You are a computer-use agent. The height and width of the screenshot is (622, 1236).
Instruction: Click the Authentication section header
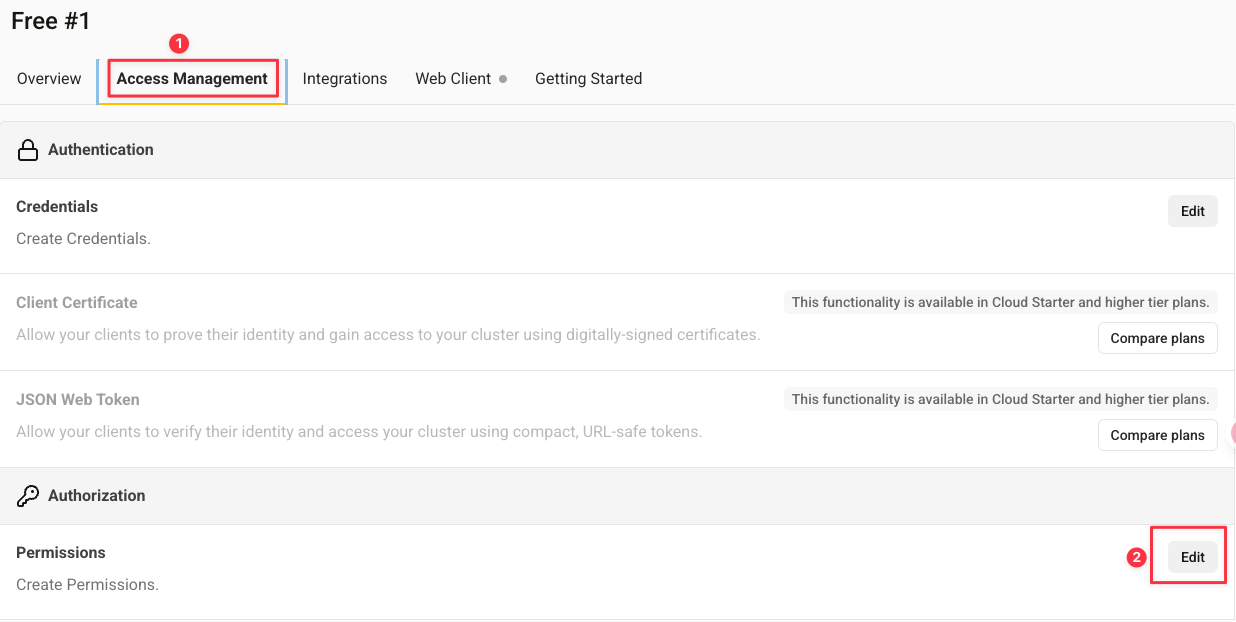[x=100, y=150]
